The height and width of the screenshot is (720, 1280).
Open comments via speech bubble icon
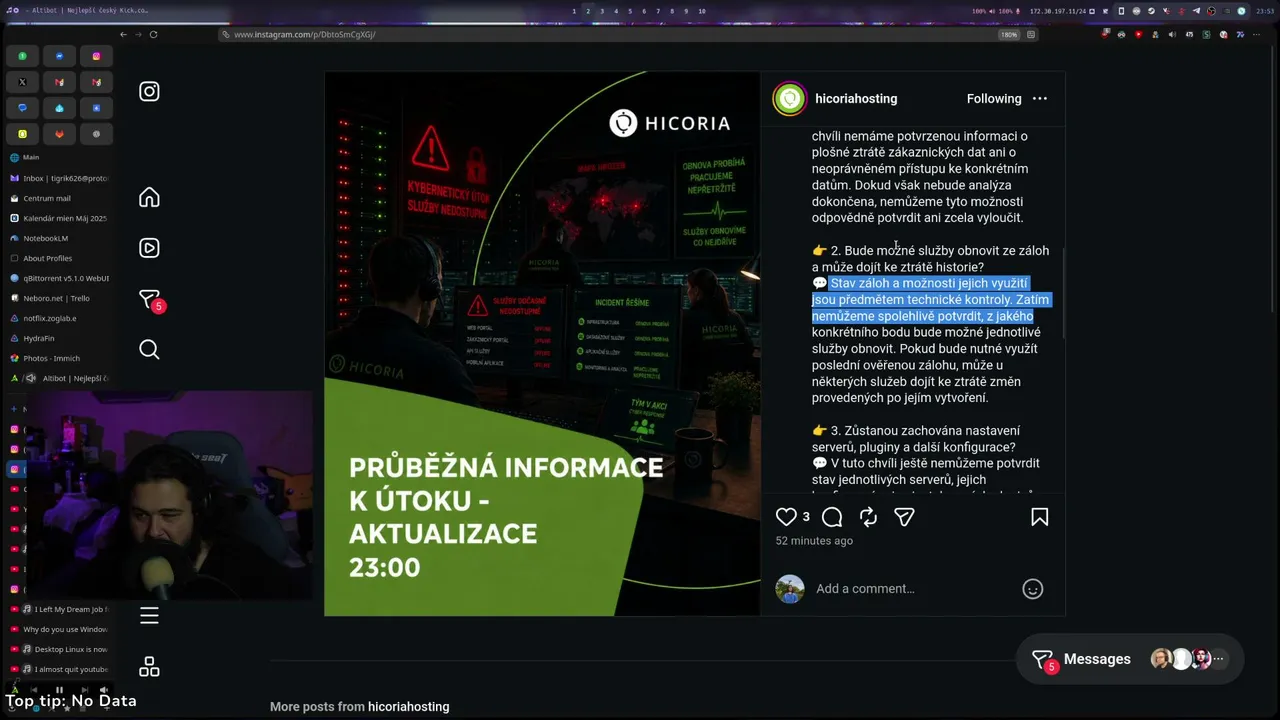point(832,517)
